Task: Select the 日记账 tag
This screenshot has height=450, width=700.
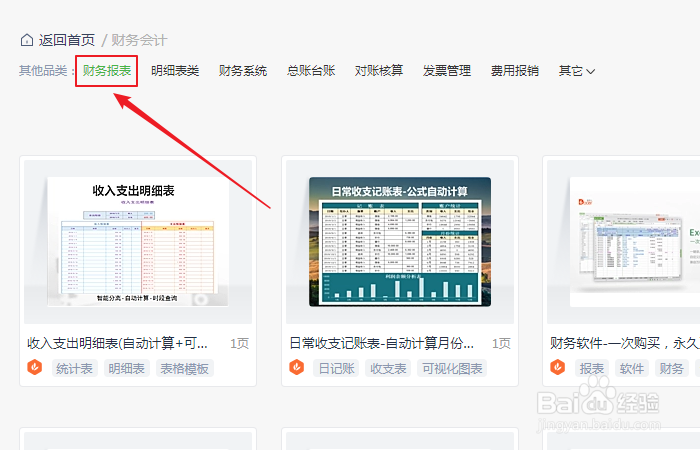Action: pos(336,368)
